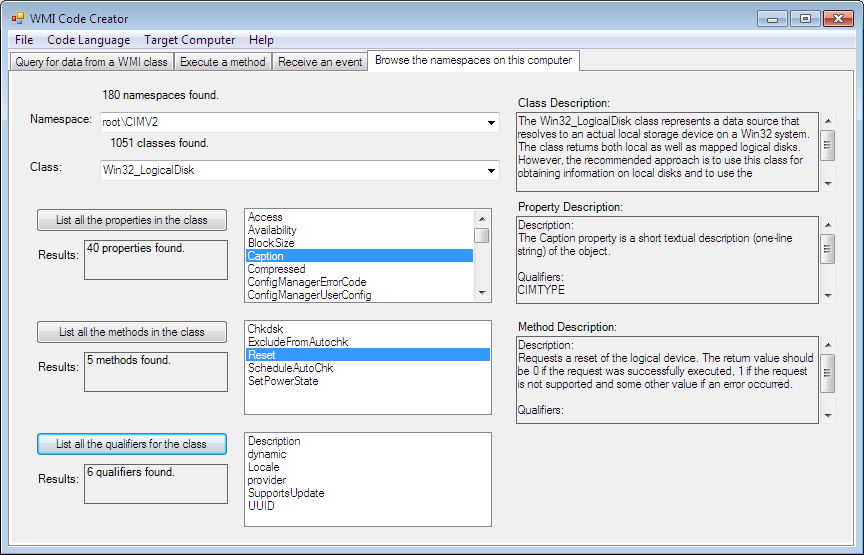Open the Code Language menu

(x=88, y=40)
